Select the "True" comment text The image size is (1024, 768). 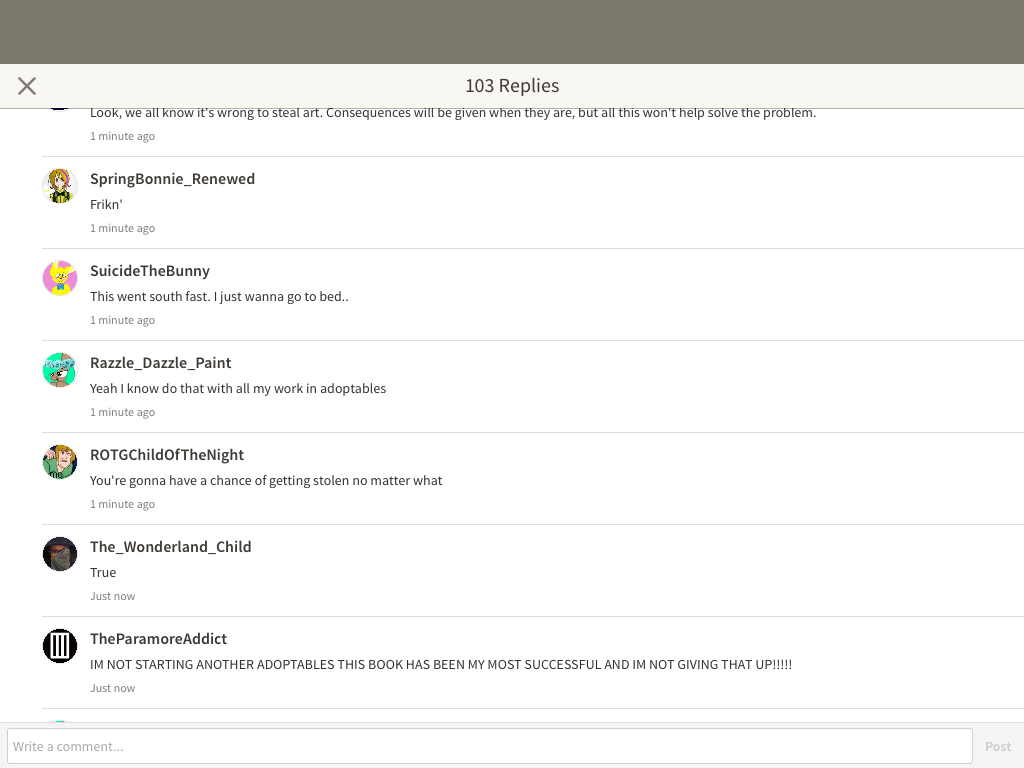pos(103,573)
